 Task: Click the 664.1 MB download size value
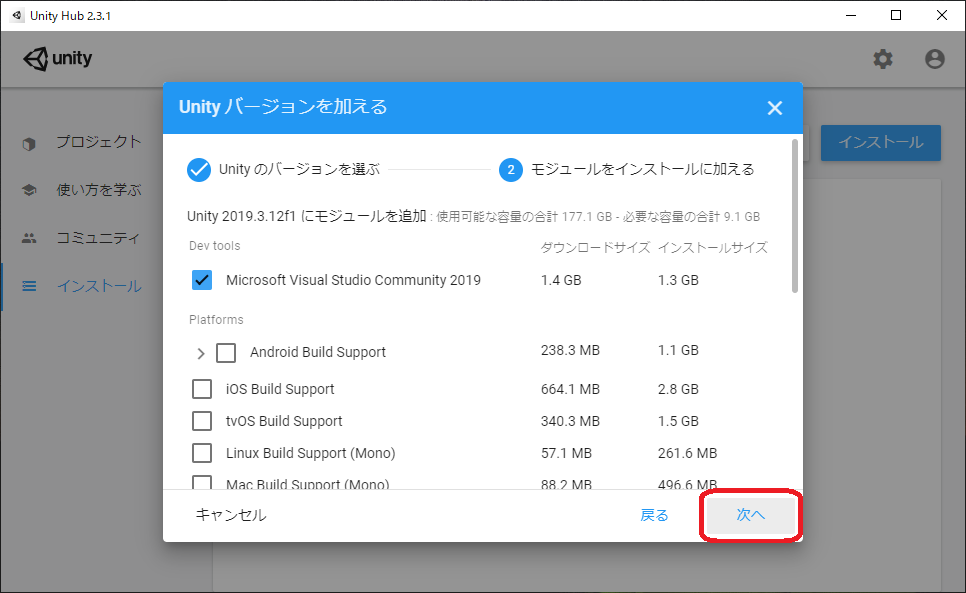click(570, 389)
